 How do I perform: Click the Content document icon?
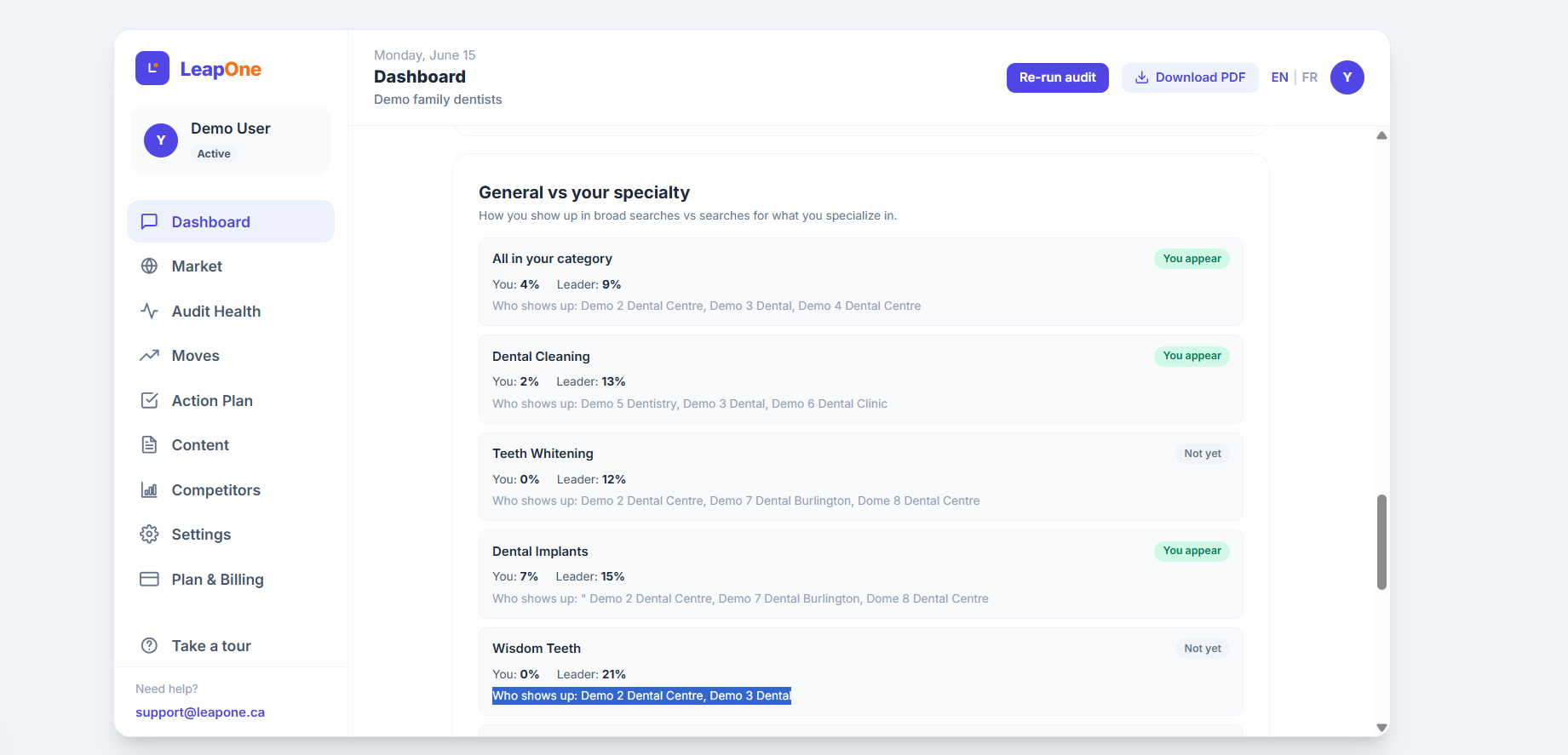[149, 444]
